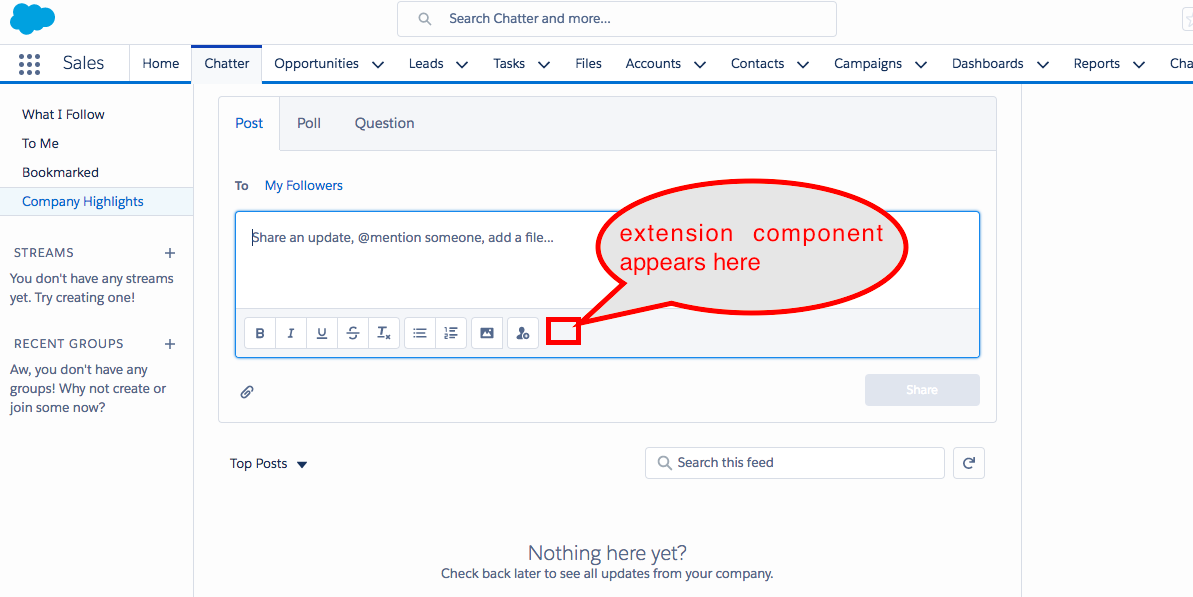Expand the Reports tab dropdown arrow

tap(1139, 65)
